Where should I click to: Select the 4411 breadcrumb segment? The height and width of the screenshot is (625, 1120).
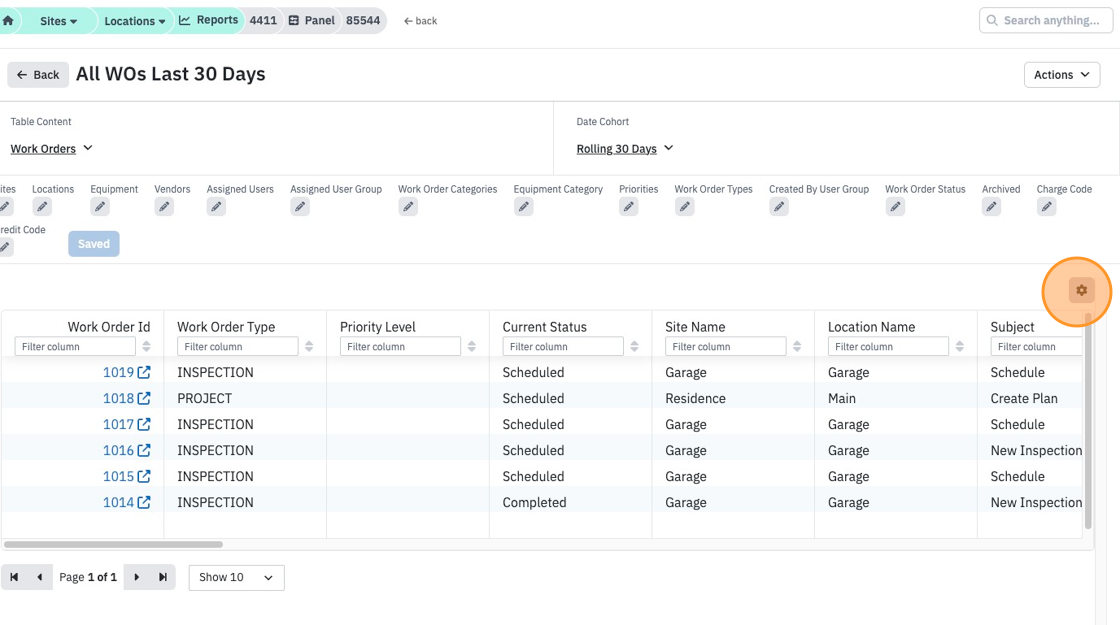point(263,20)
